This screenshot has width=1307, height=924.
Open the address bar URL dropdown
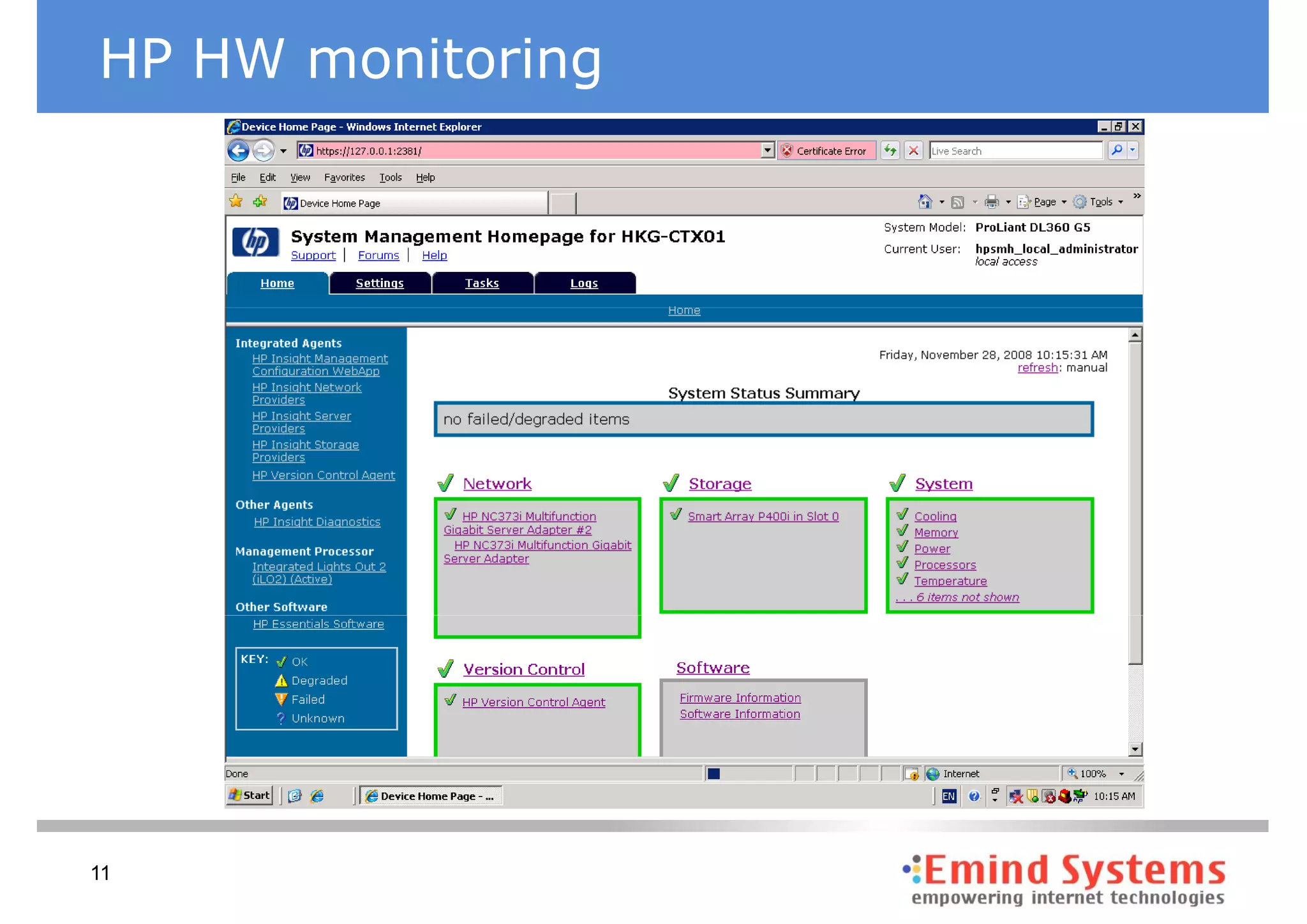click(x=767, y=151)
